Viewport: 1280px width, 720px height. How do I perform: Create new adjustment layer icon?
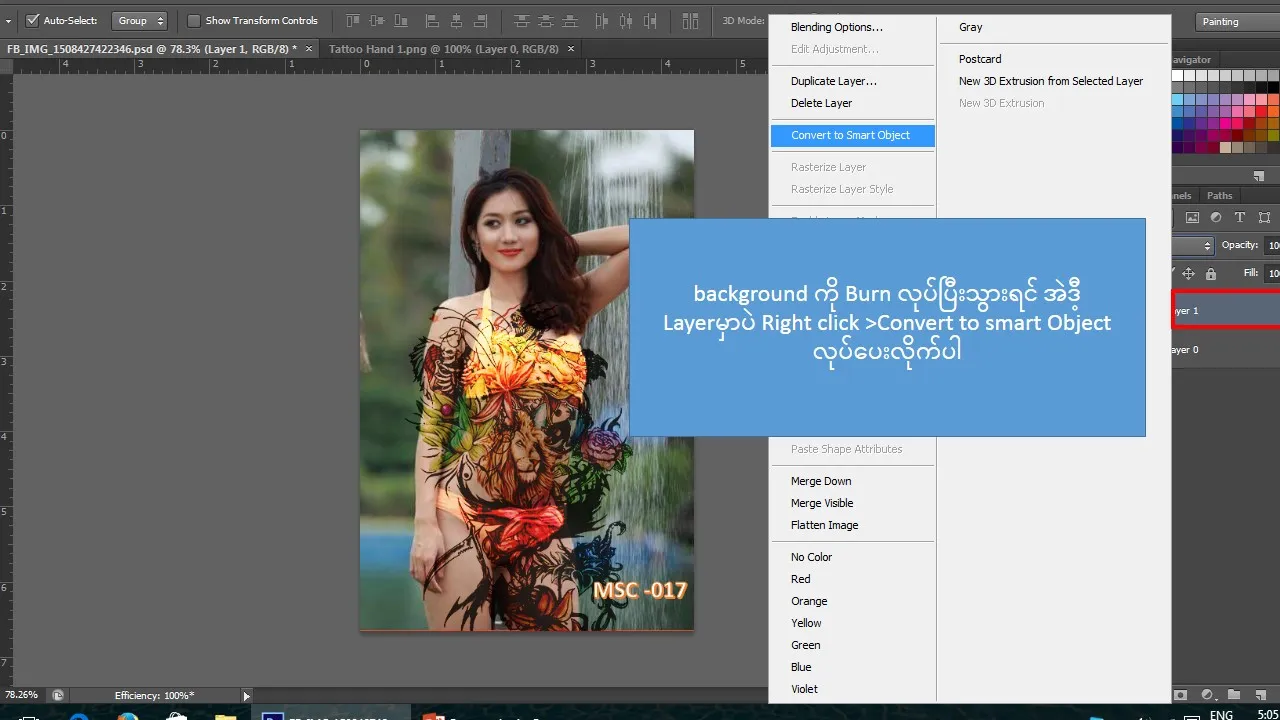[1207, 694]
